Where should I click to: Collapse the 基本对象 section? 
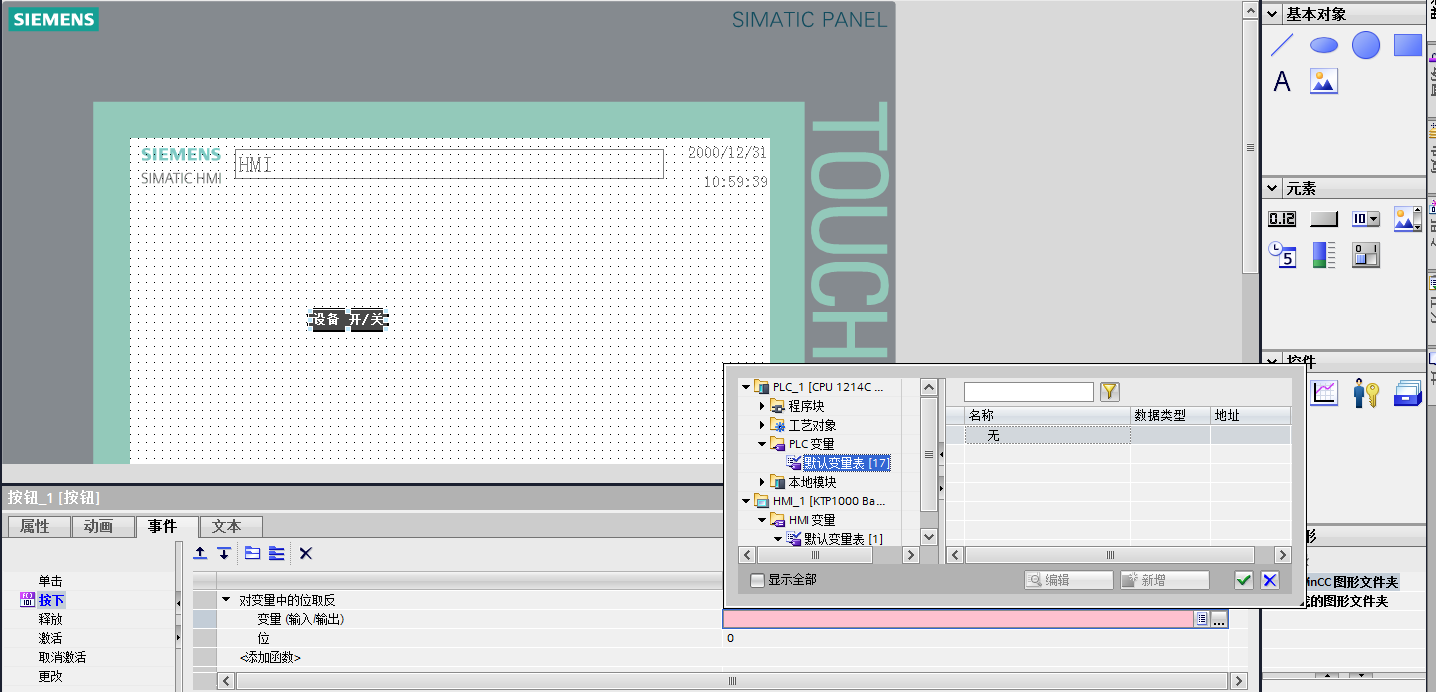[1272, 14]
